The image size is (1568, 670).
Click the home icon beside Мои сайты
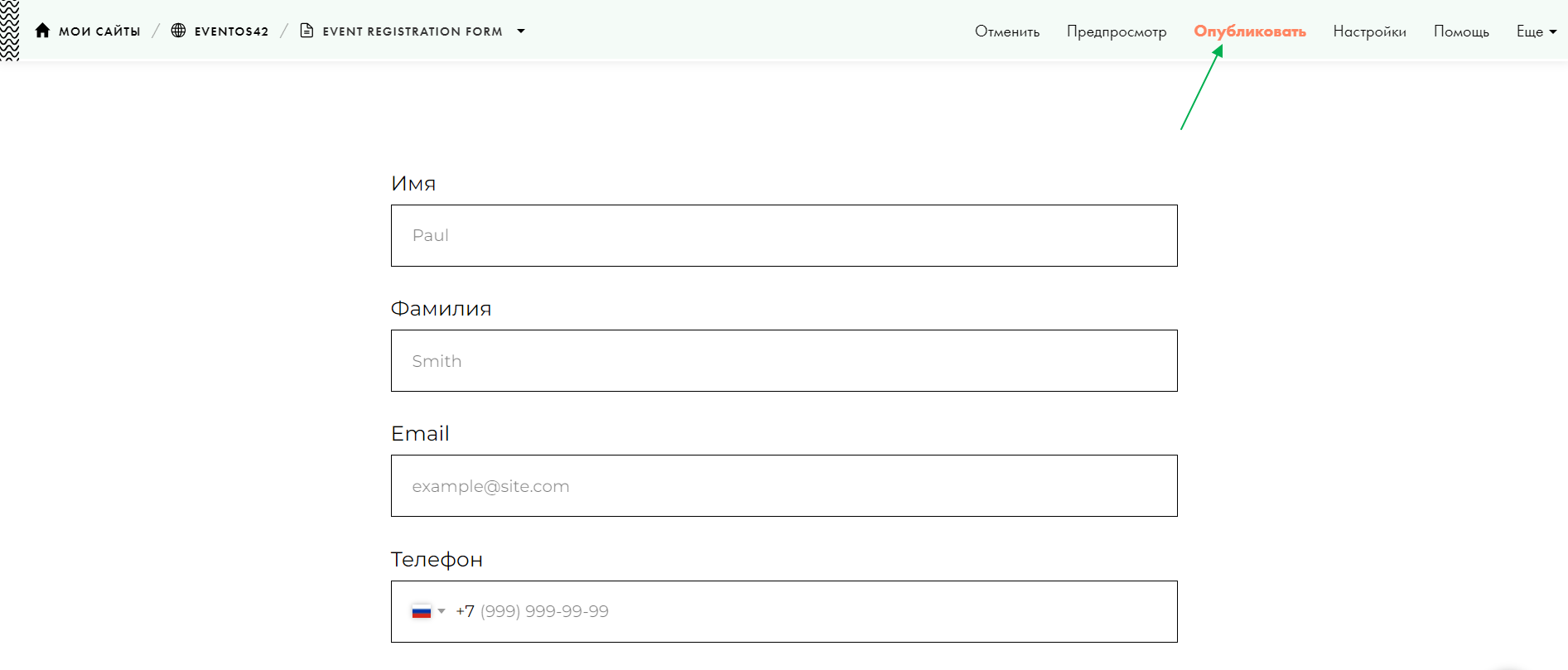coord(42,31)
